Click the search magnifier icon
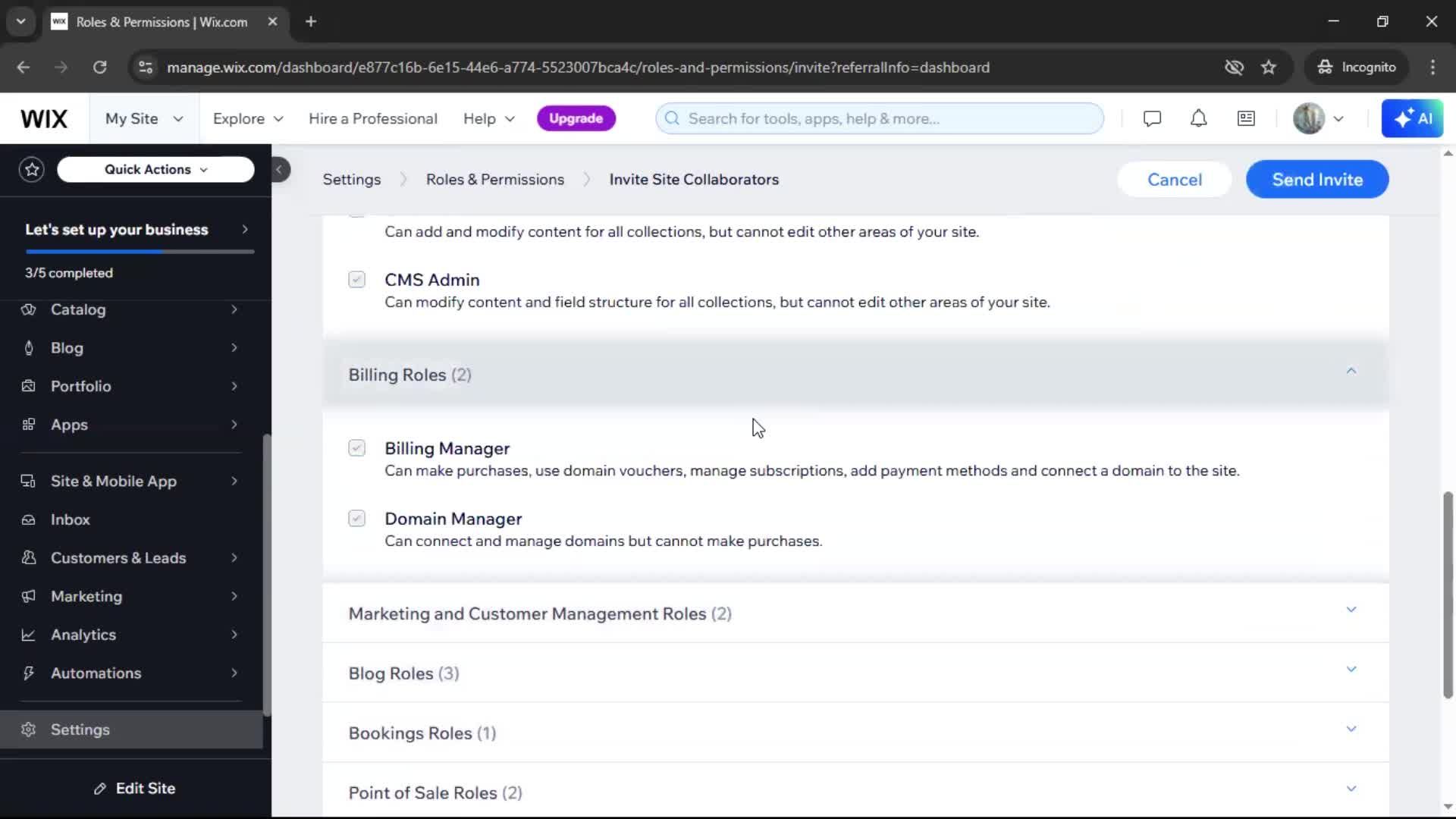1456x819 pixels. [x=672, y=119]
